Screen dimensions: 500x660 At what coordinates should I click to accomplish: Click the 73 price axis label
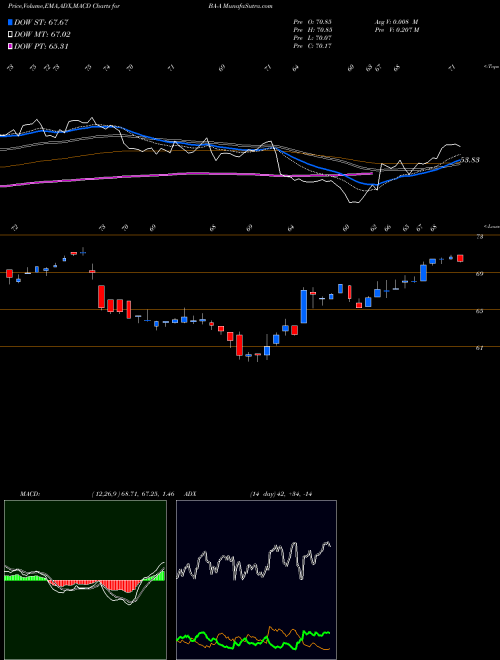coord(479,237)
